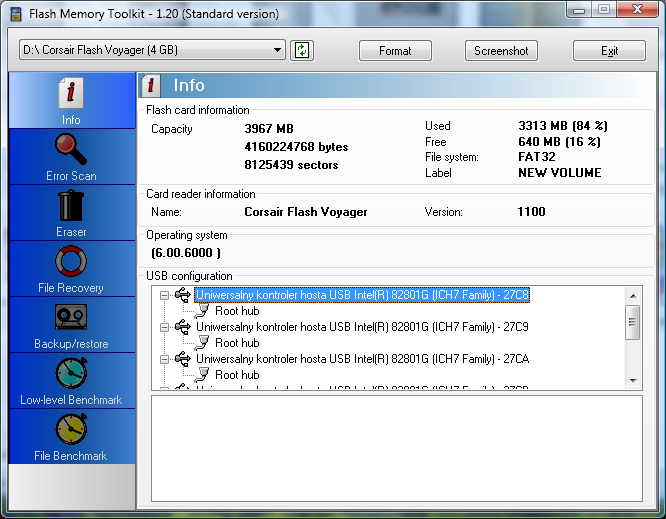Click Root hub icon under 27CA controller
The image size is (666, 519).
click(203, 375)
